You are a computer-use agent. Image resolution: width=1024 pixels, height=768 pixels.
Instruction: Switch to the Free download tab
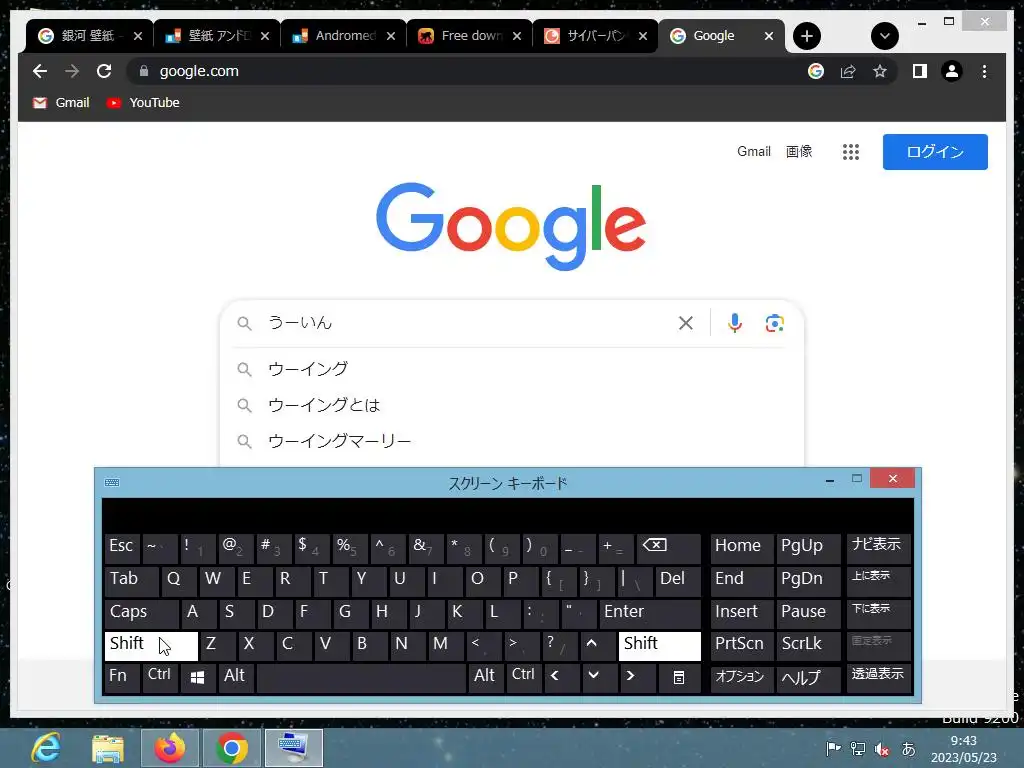click(470, 36)
